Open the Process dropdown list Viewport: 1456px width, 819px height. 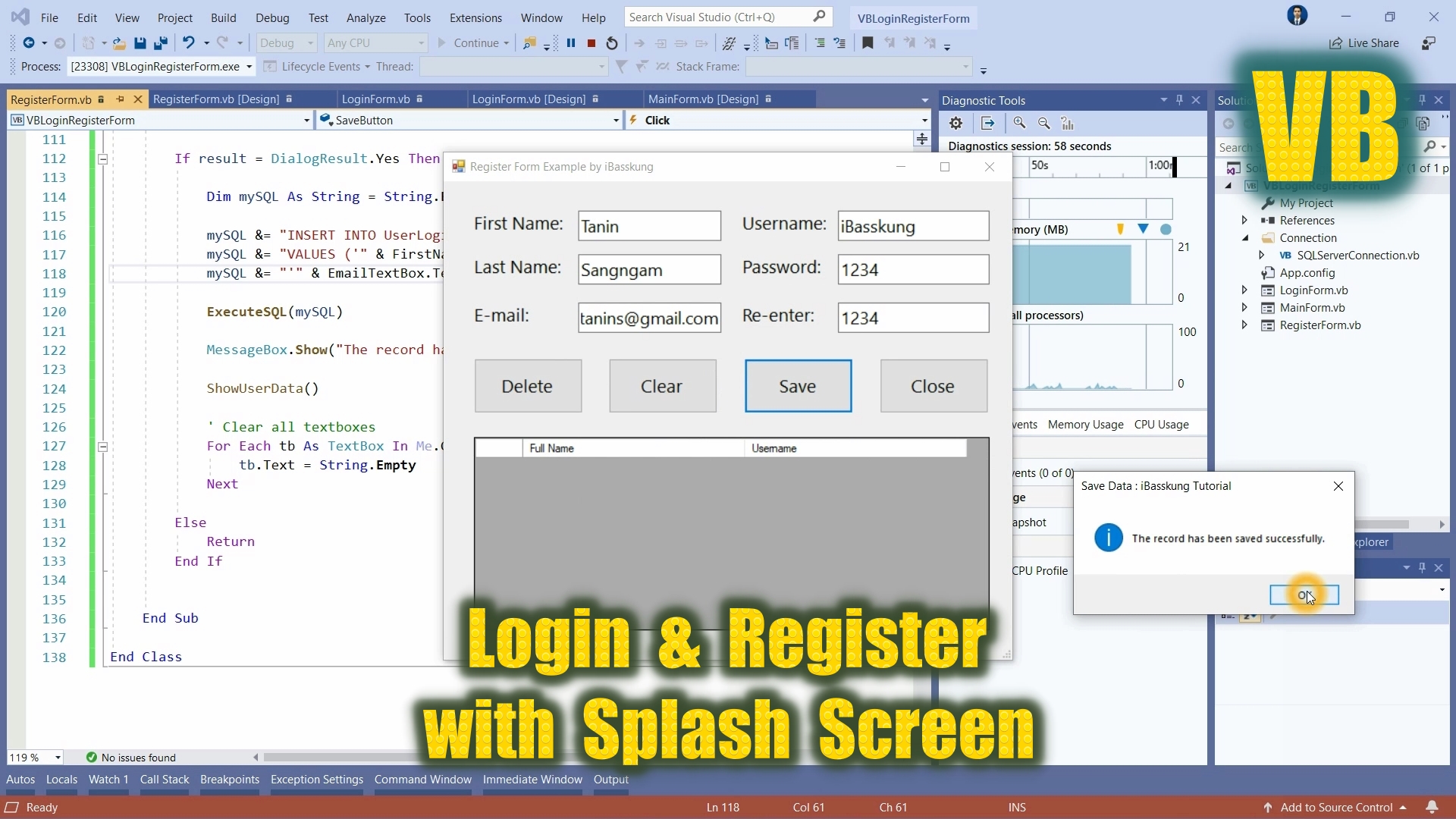249,67
